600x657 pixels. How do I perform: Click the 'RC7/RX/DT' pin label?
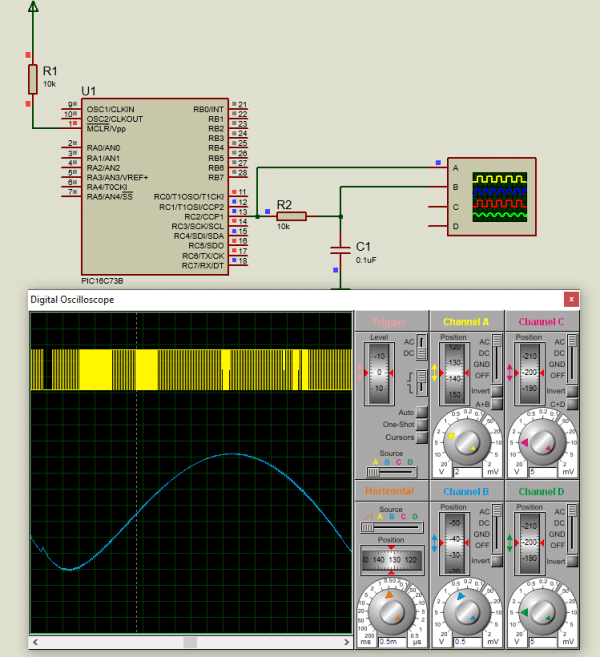(x=203, y=266)
